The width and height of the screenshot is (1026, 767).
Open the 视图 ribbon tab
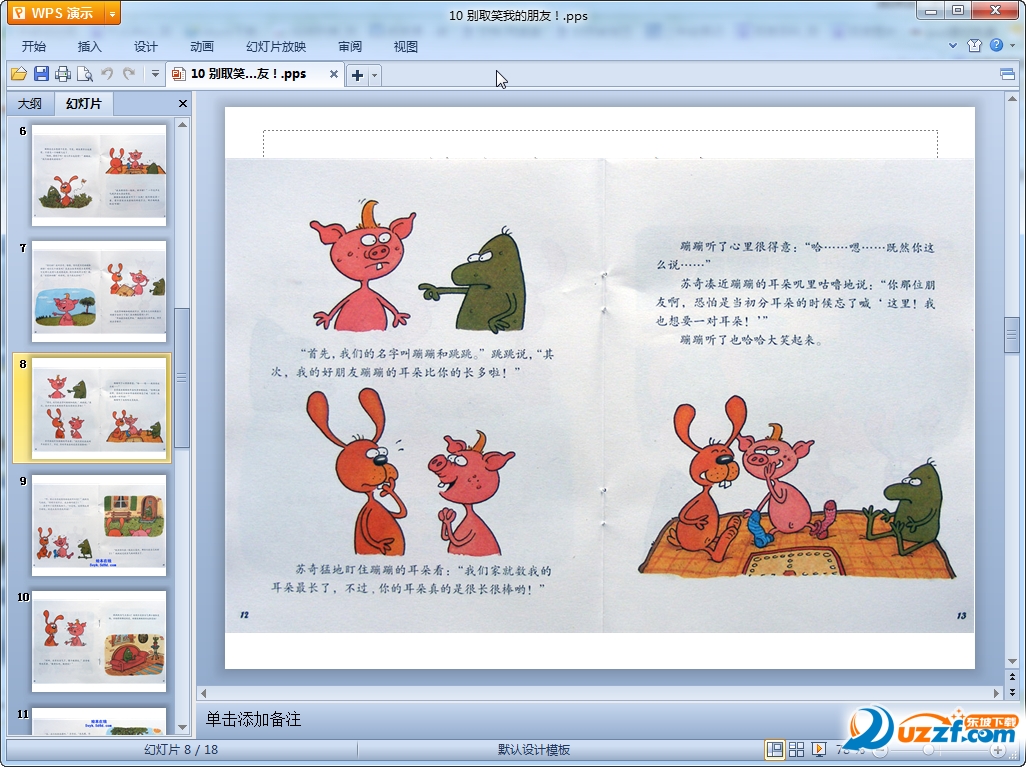pyautogui.click(x=406, y=46)
